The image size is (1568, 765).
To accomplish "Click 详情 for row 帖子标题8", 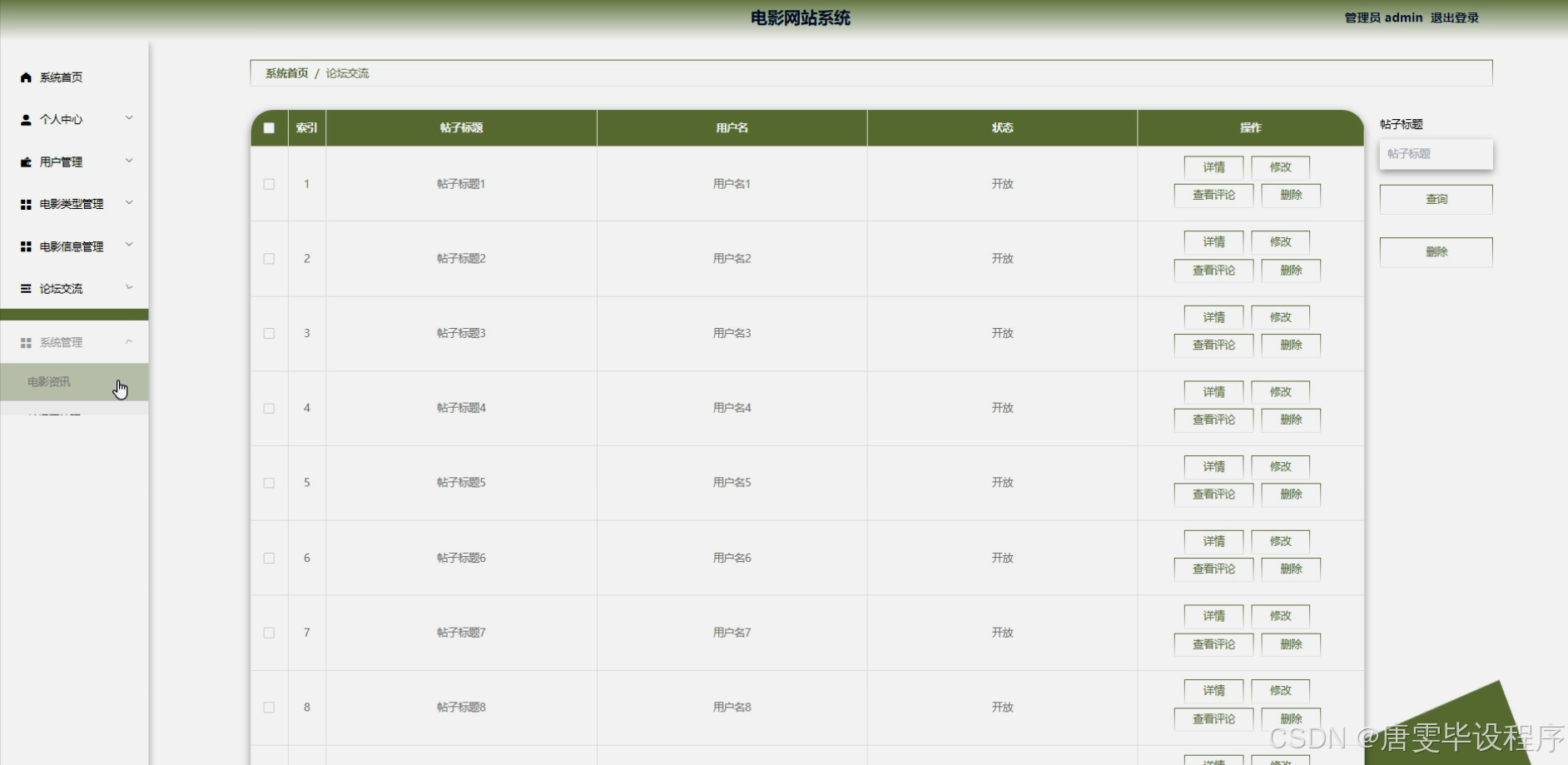I will (1213, 691).
